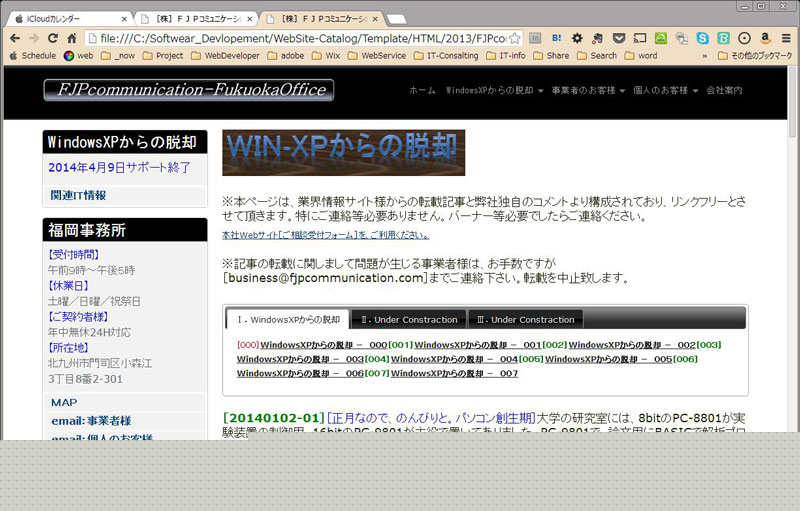
Task: Select the Ⅱ. Under Constraction tab
Action: [409, 320]
